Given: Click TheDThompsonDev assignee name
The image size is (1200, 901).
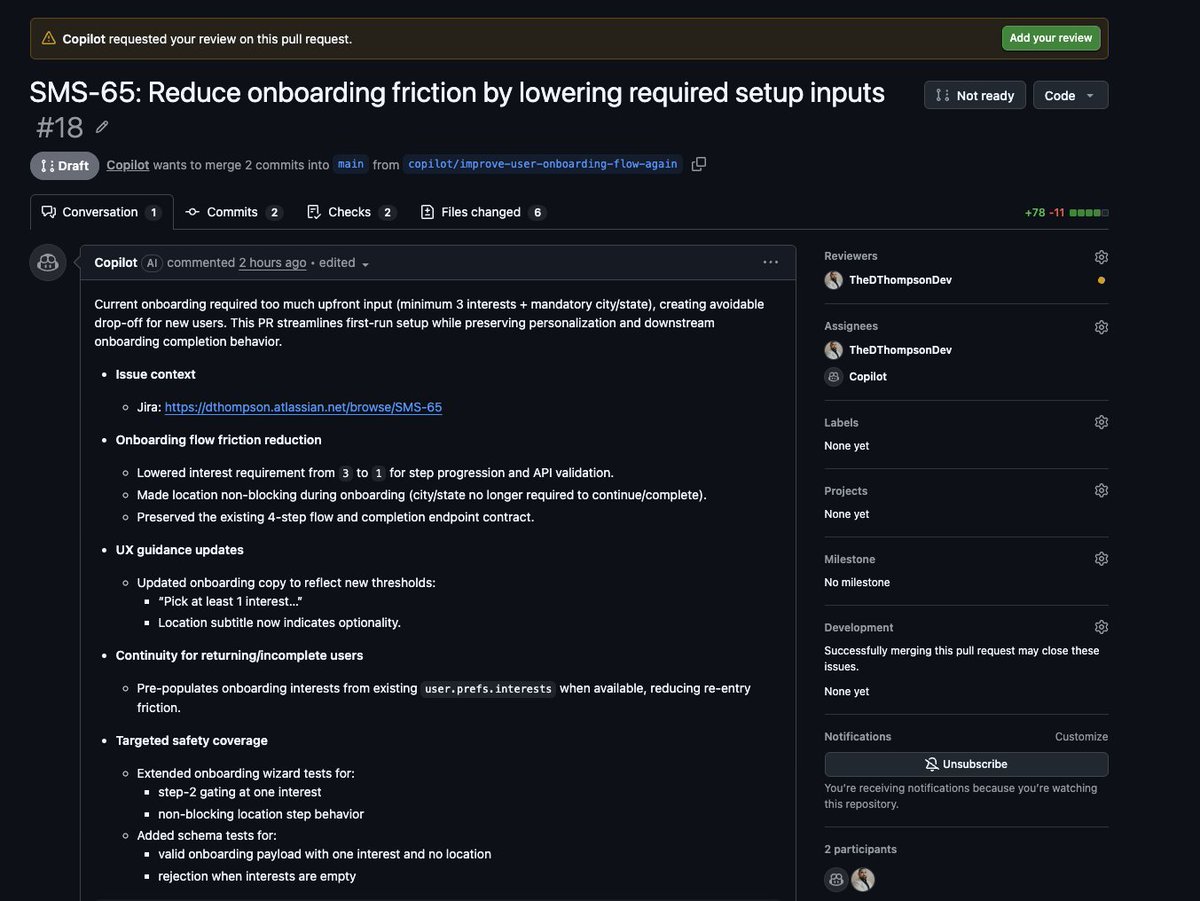Looking at the screenshot, I should click(900, 350).
